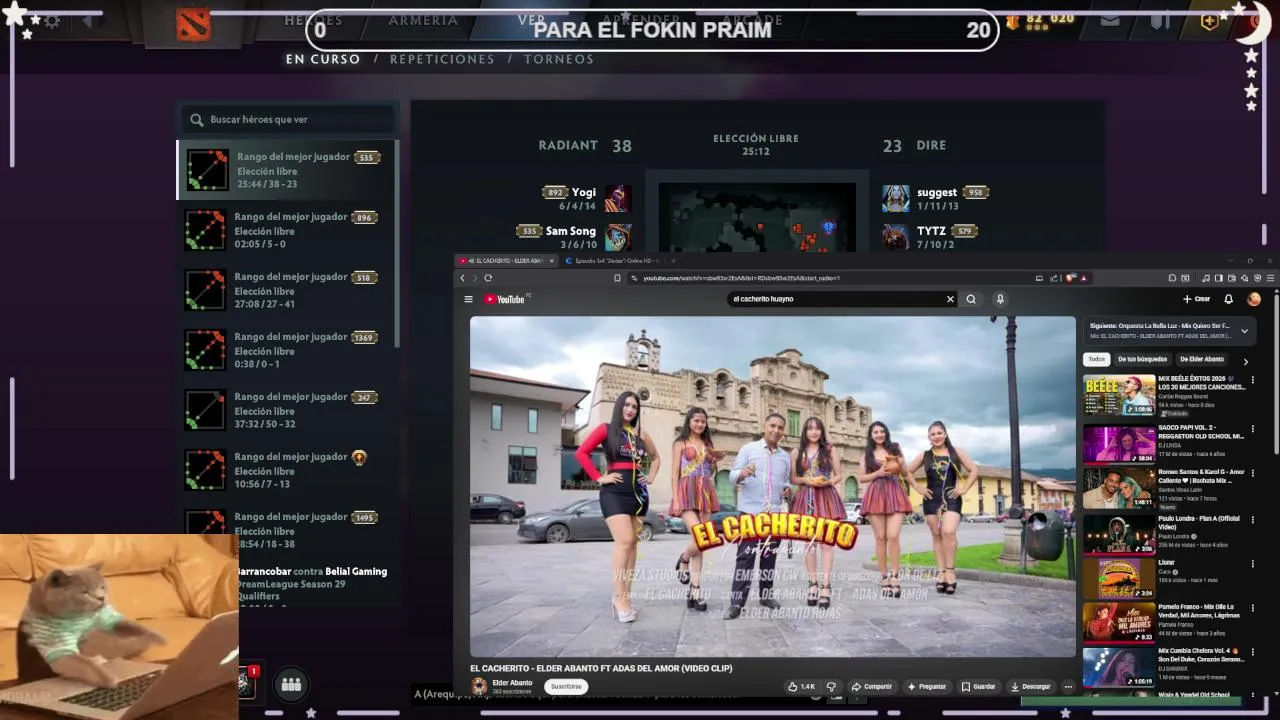Open options for Llorar video
This screenshot has width=1280, height=720.
pos(1252,564)
